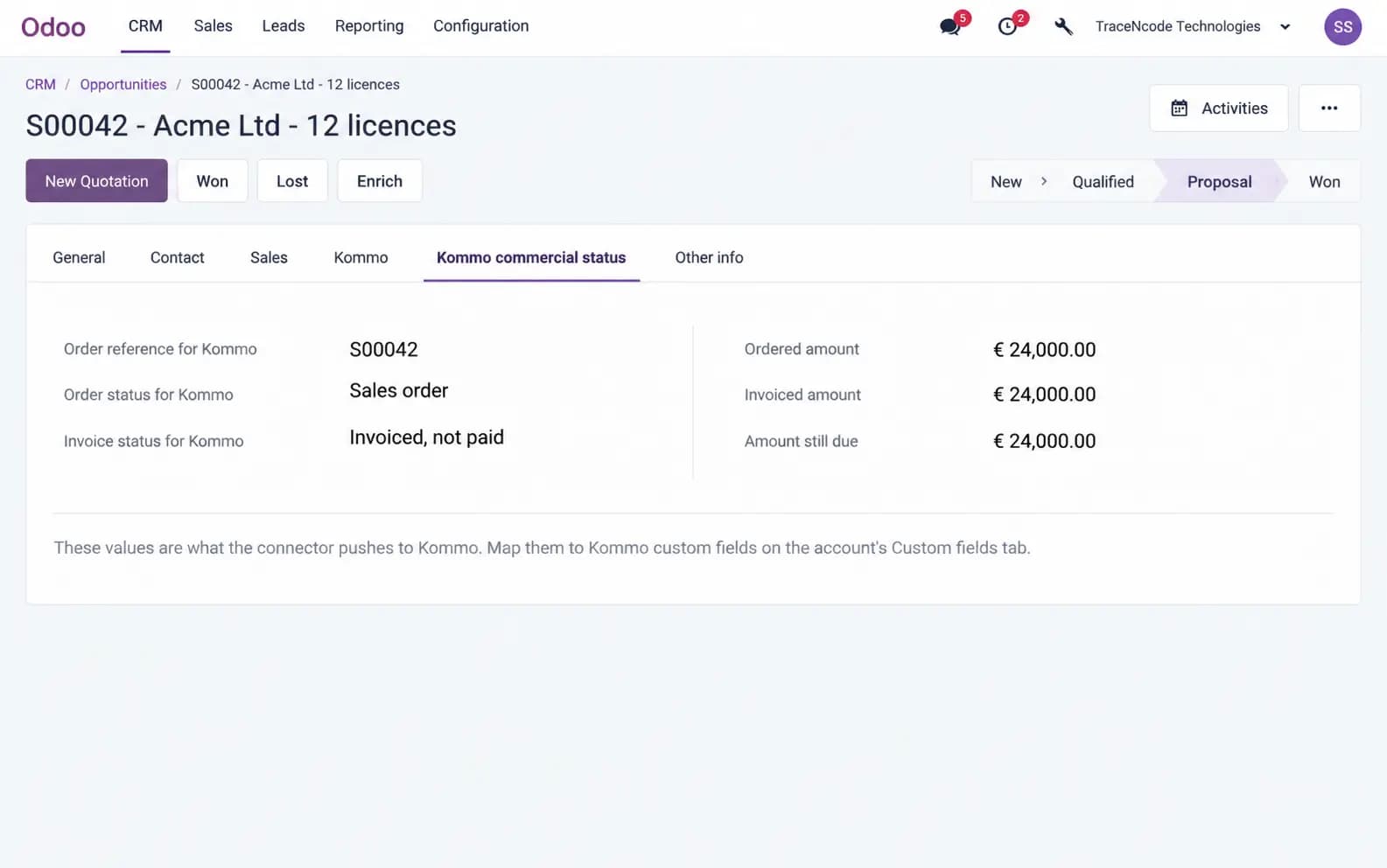The image size is (1387, 868).
Task: Click the Invoiced amount value
Action: [1044, 395]
